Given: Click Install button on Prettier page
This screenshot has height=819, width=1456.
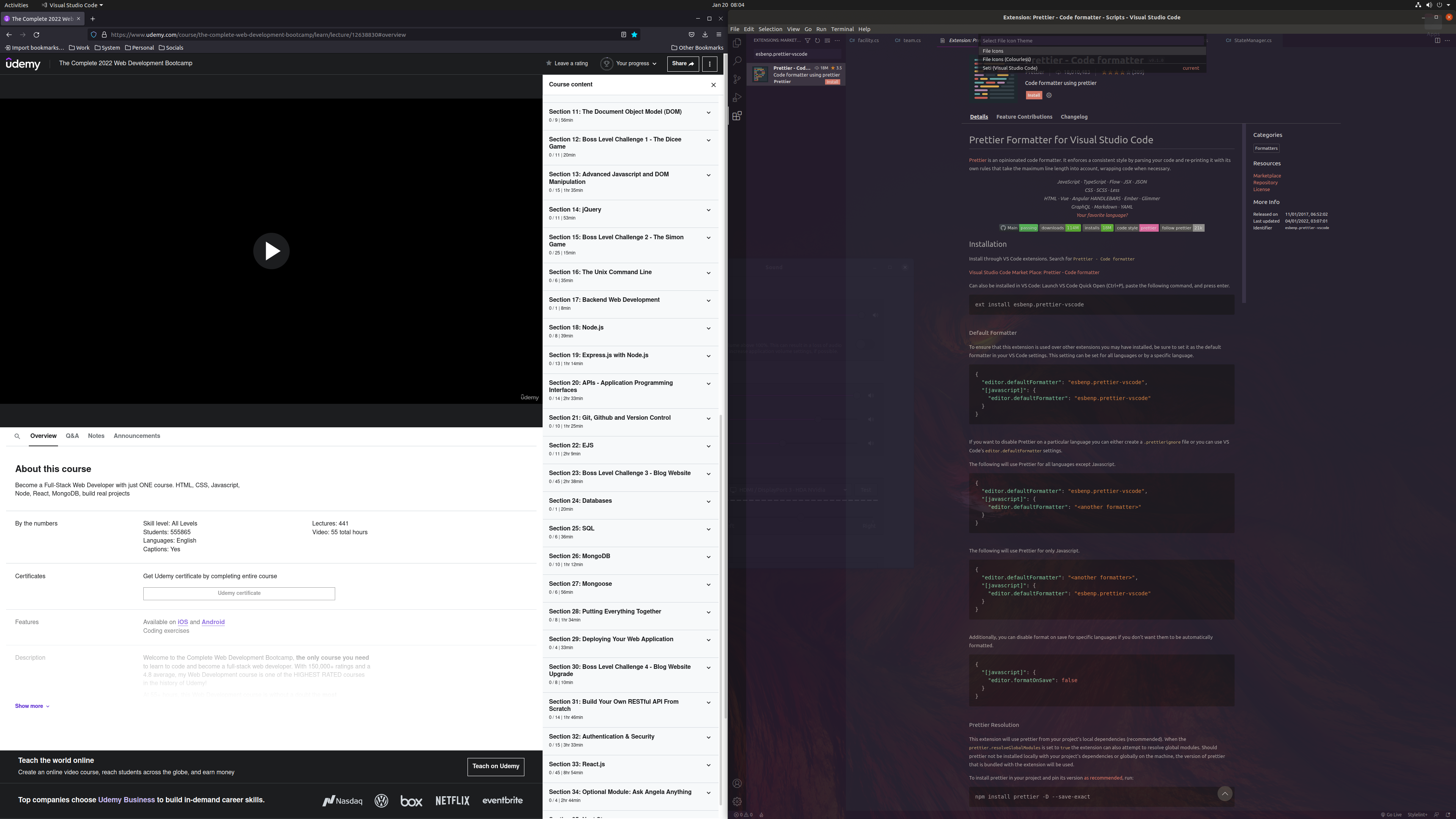Looking at the screenshot, I should [x=1034, y=96].
